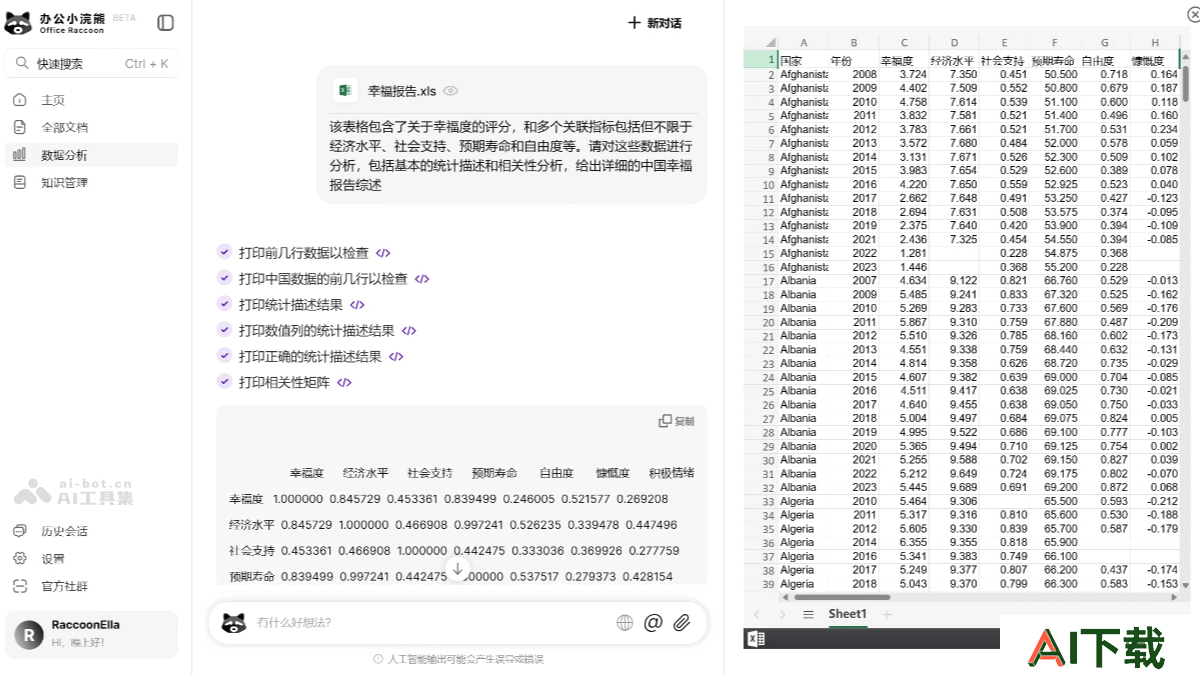Select column A header in spreadsheet
Screen dimensions: 1200x675
803,43
